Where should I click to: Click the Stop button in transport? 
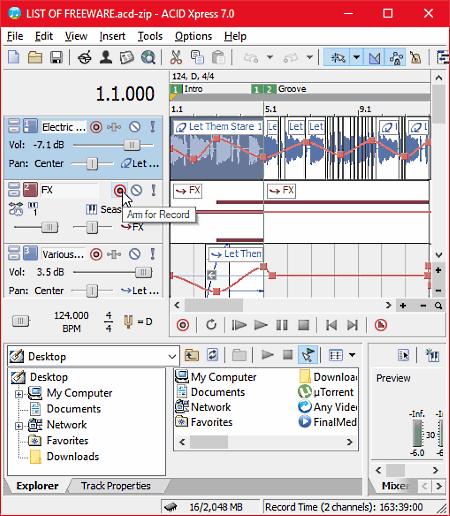pos(304,325)
